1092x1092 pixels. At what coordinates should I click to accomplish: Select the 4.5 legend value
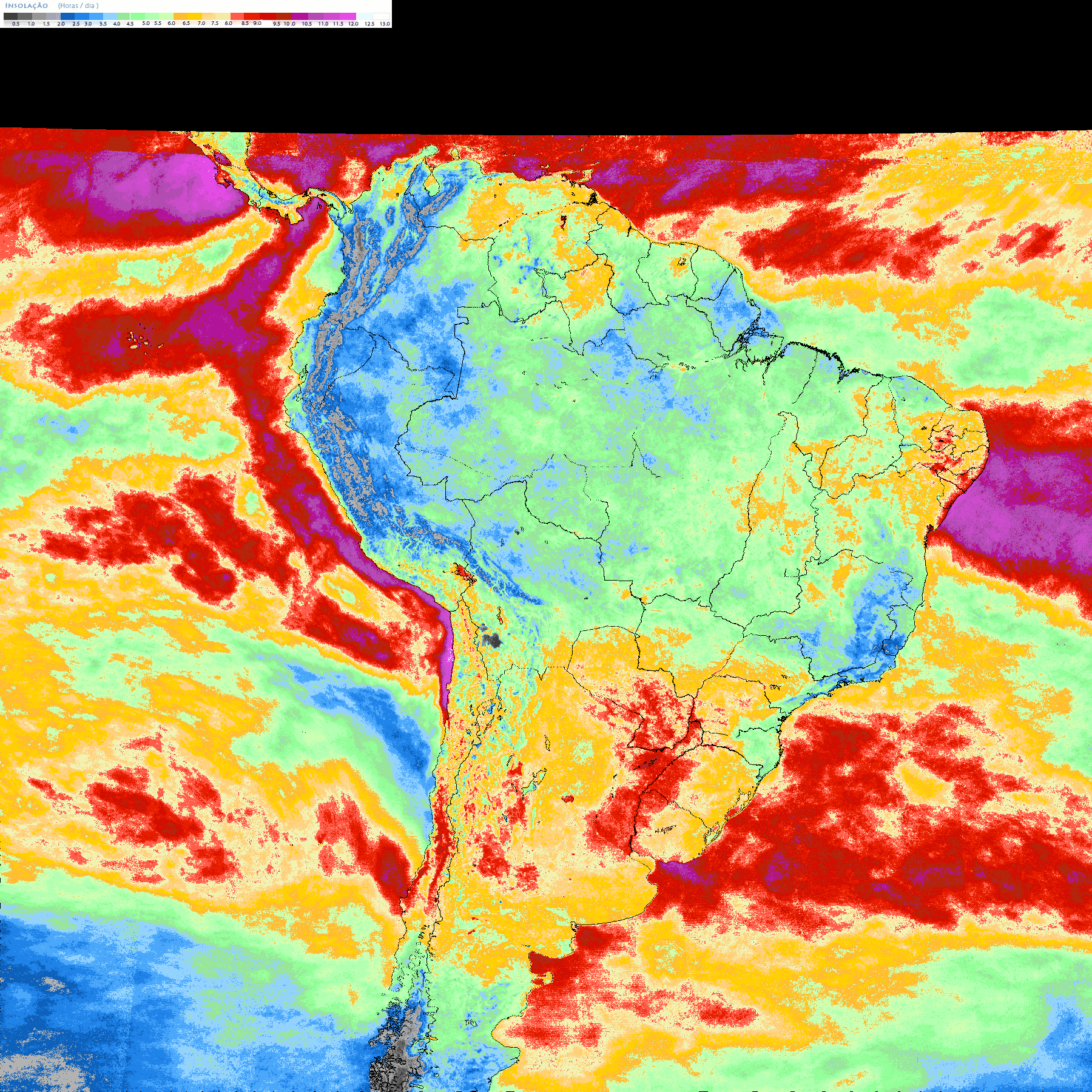click(130, 24)
